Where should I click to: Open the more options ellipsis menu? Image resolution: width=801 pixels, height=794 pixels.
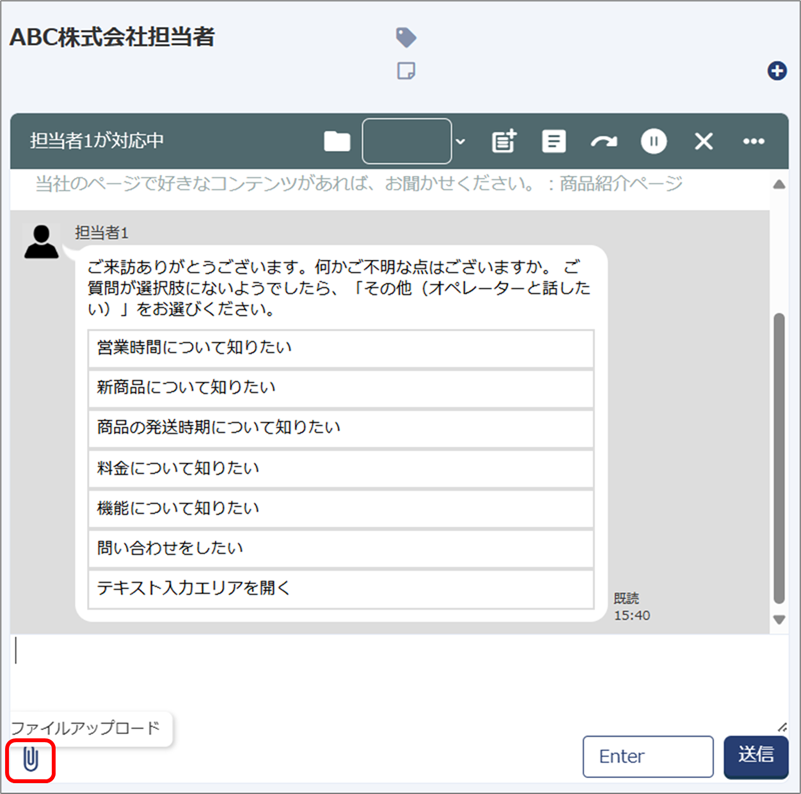[x=753, y=142]
